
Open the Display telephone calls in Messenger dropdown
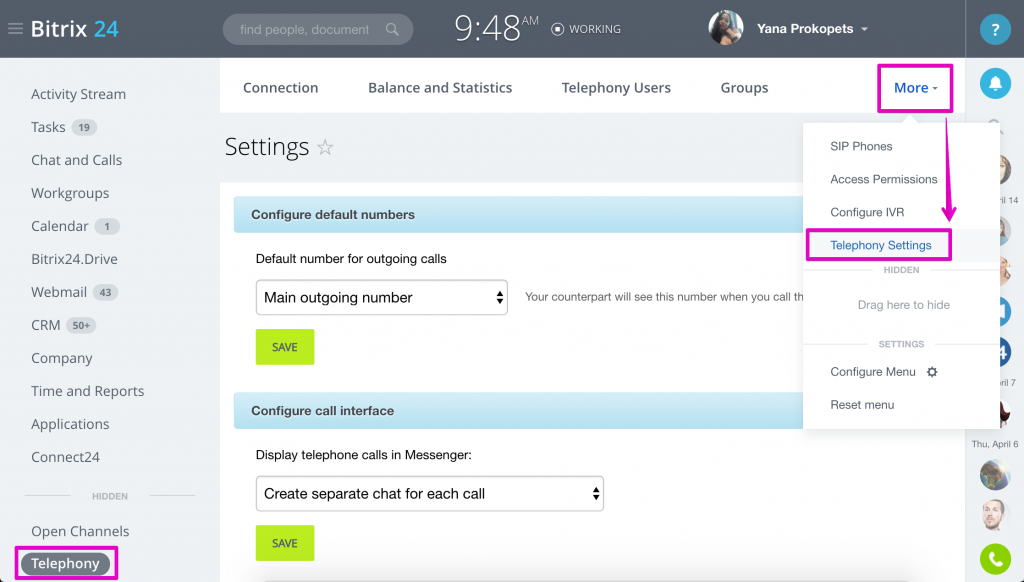click(430, 494)
